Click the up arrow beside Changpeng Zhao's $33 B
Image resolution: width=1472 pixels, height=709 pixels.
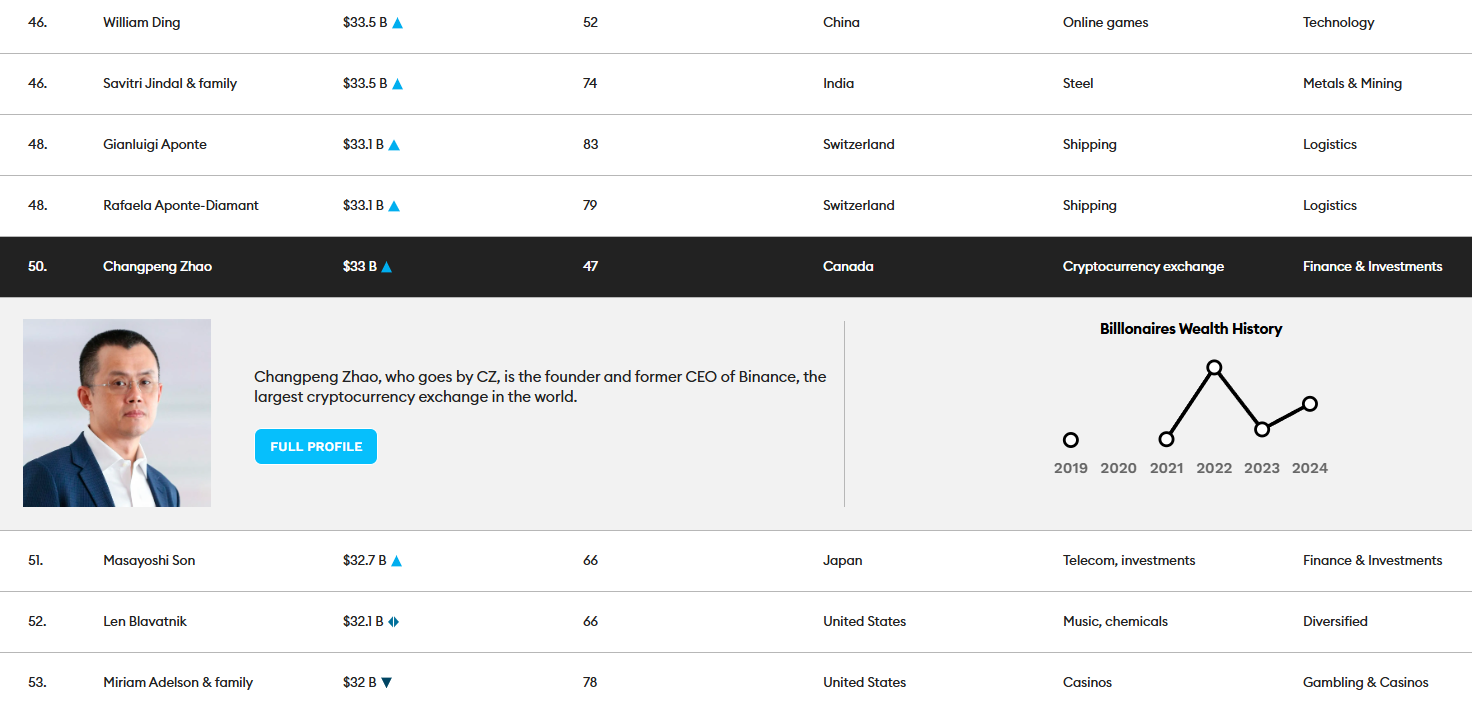pyautogui.click(x=387, y=267)
